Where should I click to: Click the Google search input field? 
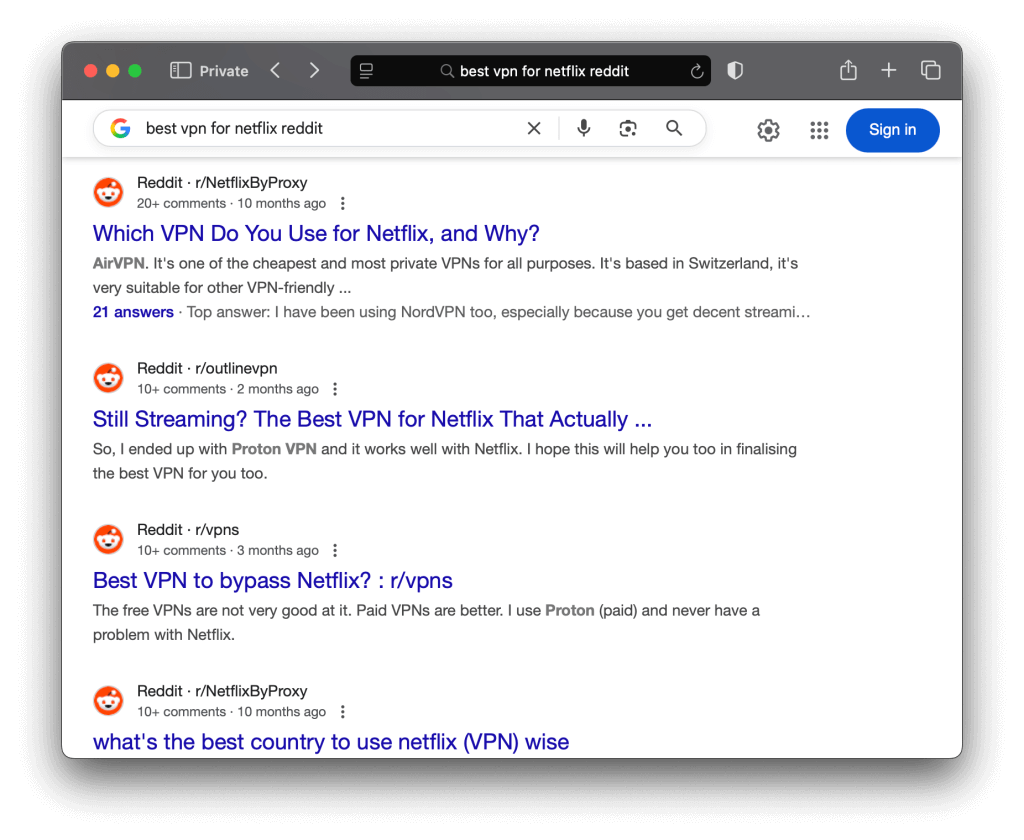point(330,128)
